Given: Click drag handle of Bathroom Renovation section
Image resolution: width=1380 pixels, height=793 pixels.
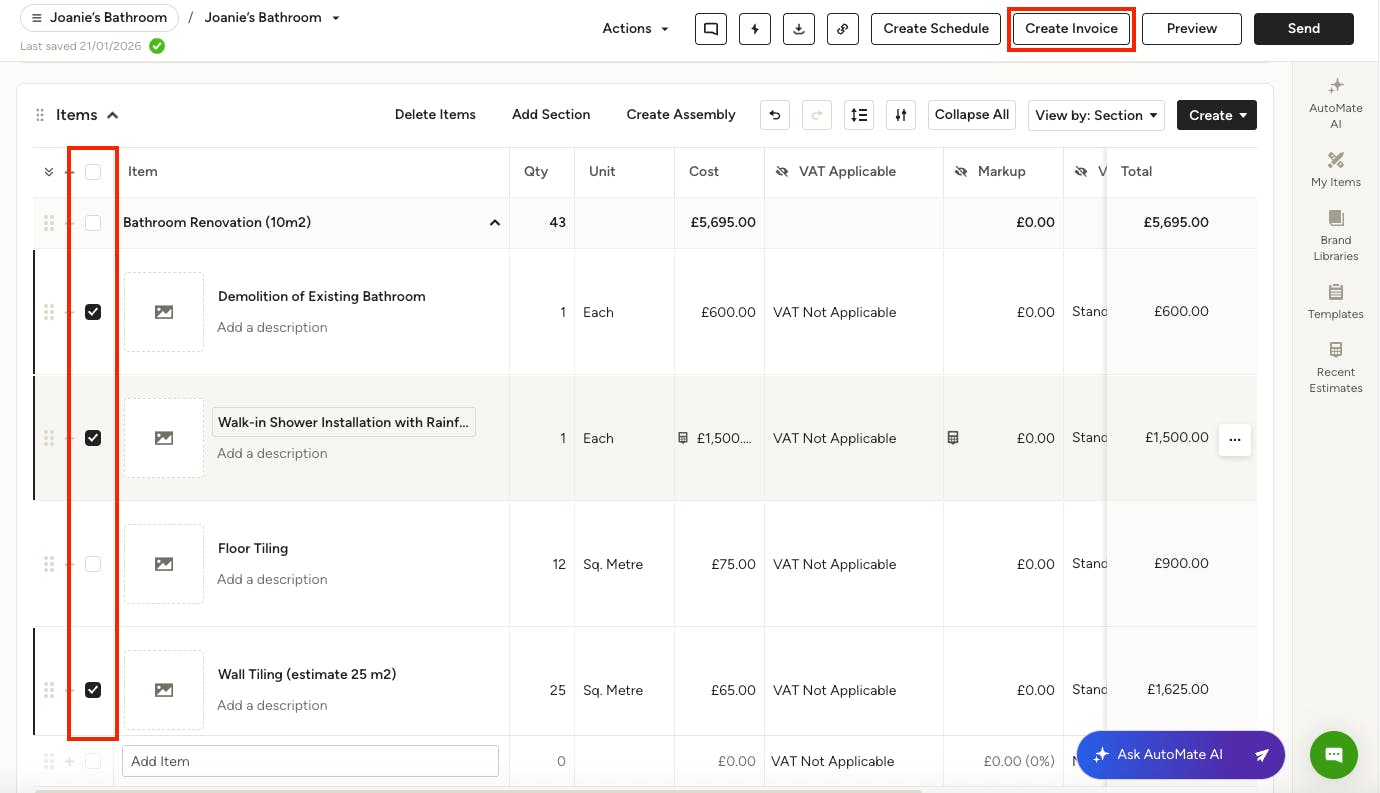Looking at the screenshot, I should [x=48, y=223].
